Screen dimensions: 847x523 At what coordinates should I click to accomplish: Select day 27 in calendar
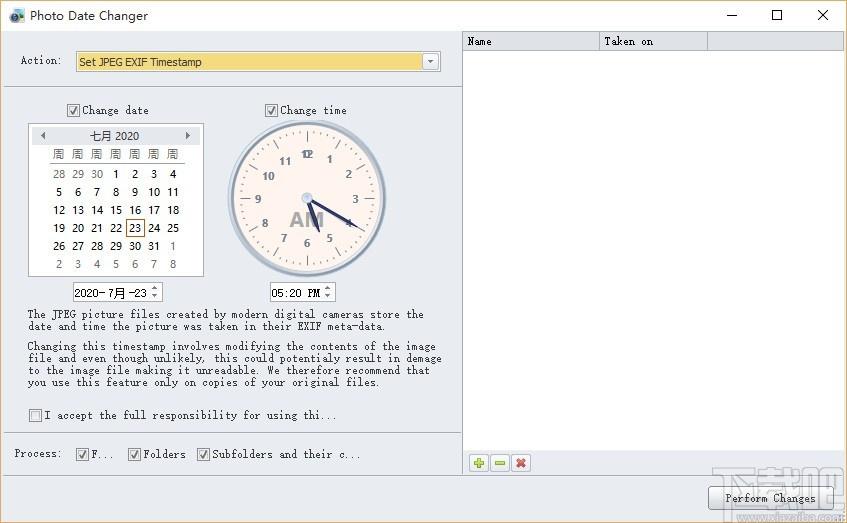[x=78, y=246]
